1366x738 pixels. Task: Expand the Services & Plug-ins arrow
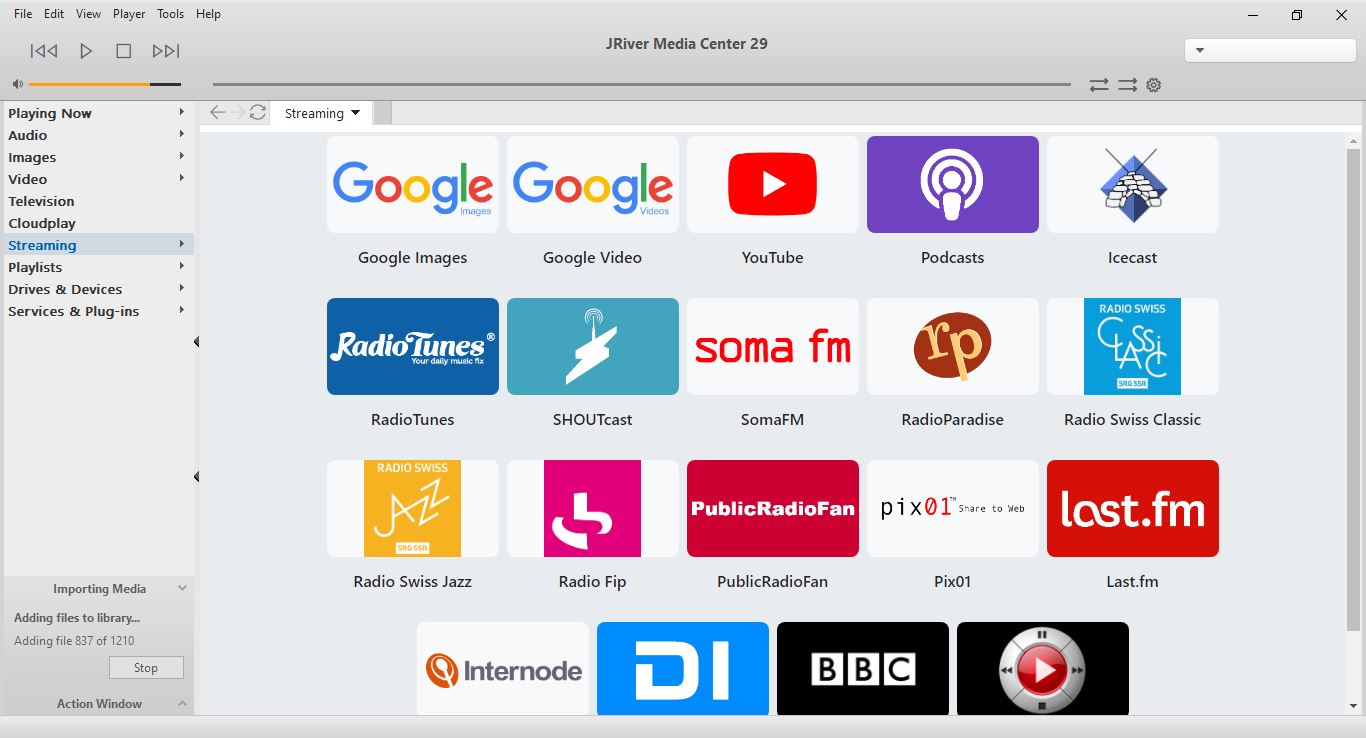[x=182, y=310]
